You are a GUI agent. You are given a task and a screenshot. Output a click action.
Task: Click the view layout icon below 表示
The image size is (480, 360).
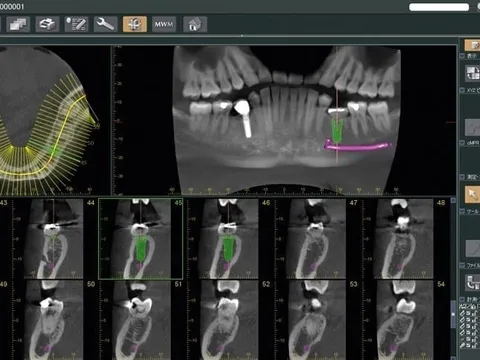point(472,73)
